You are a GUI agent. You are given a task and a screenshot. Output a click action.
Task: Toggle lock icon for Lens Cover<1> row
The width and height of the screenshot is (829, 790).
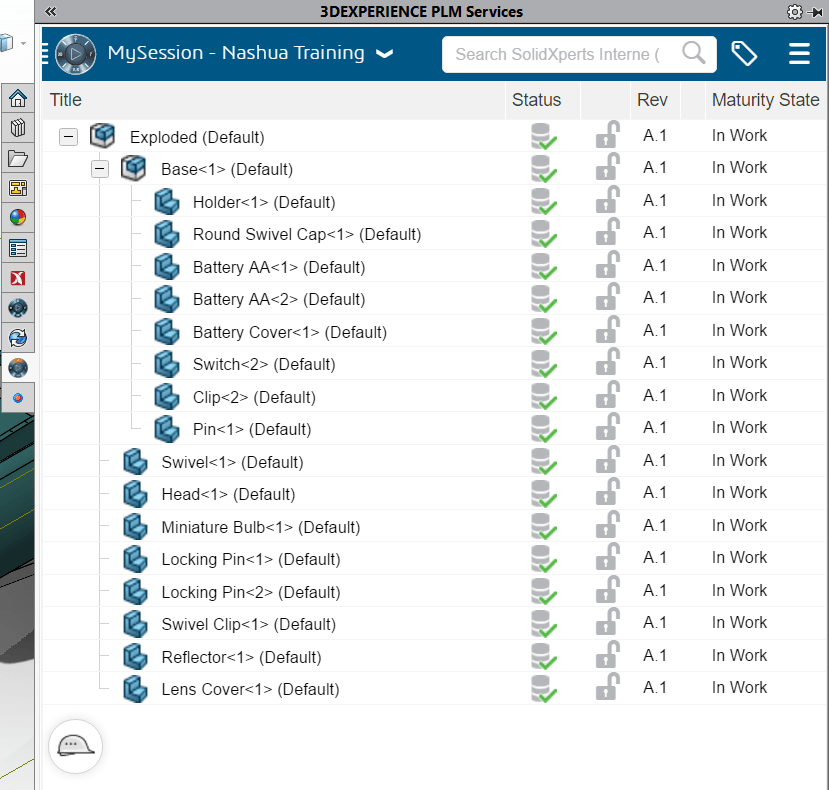607,688
